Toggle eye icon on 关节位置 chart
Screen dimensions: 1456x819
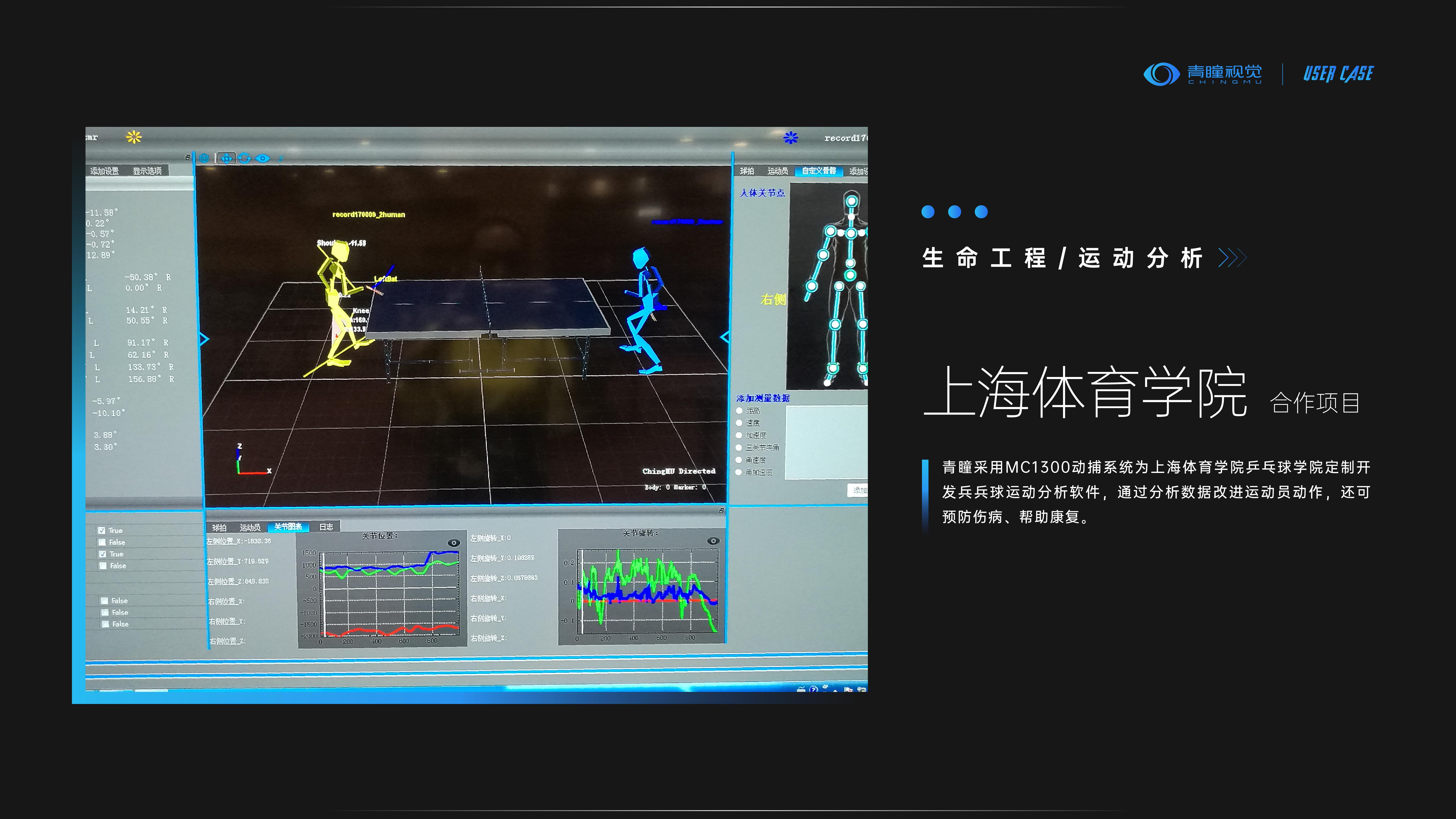point(453,543)
